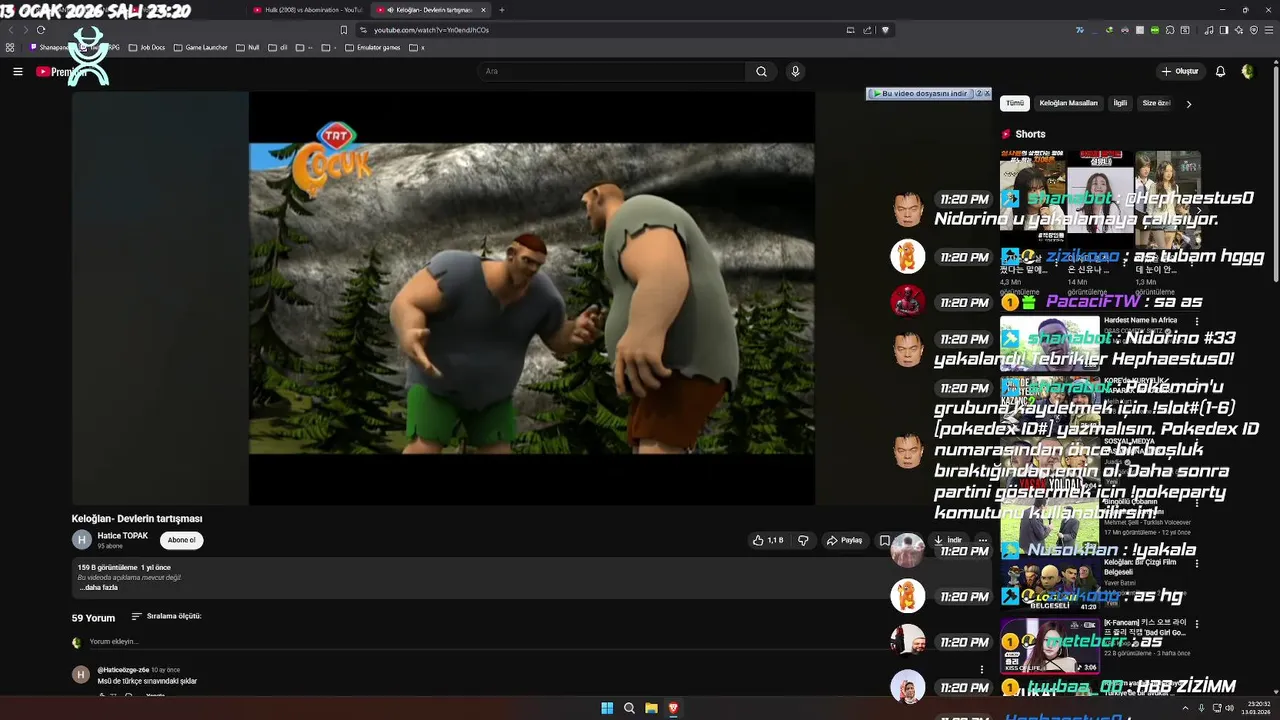Image resolution: width=1280 pixels, height=720 pixels.
Task: Open File Explorer from the taskbar
Action: point(651,708)
